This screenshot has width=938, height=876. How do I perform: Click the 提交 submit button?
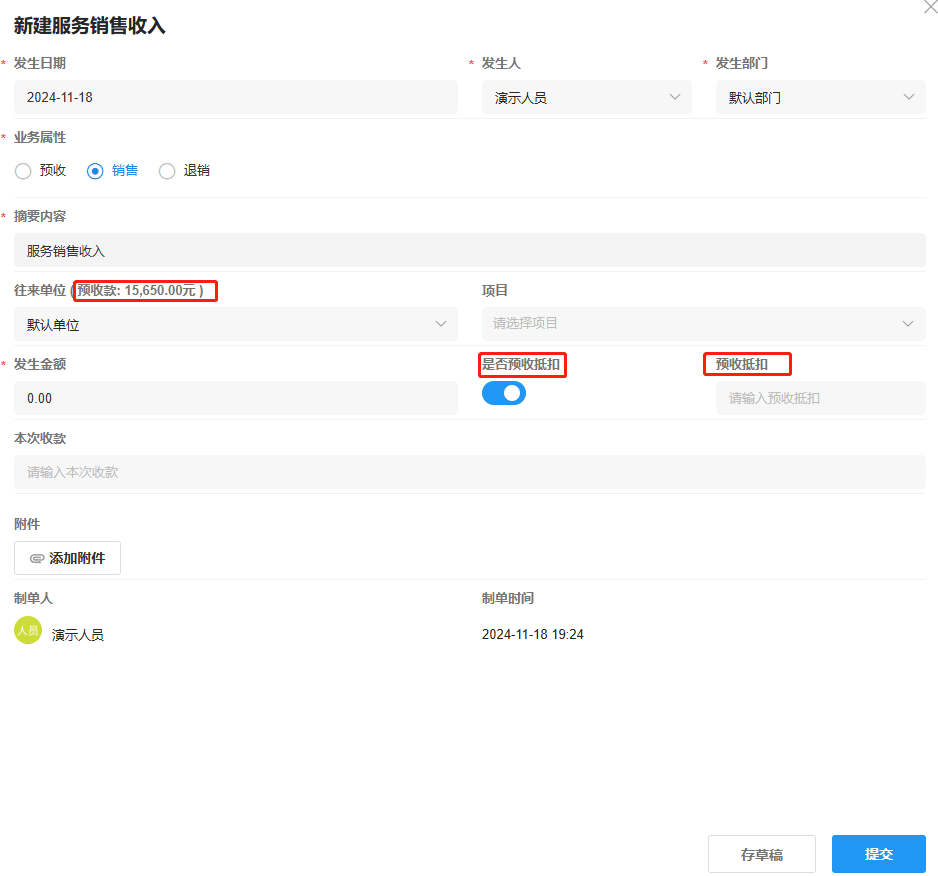click(878, 854)
